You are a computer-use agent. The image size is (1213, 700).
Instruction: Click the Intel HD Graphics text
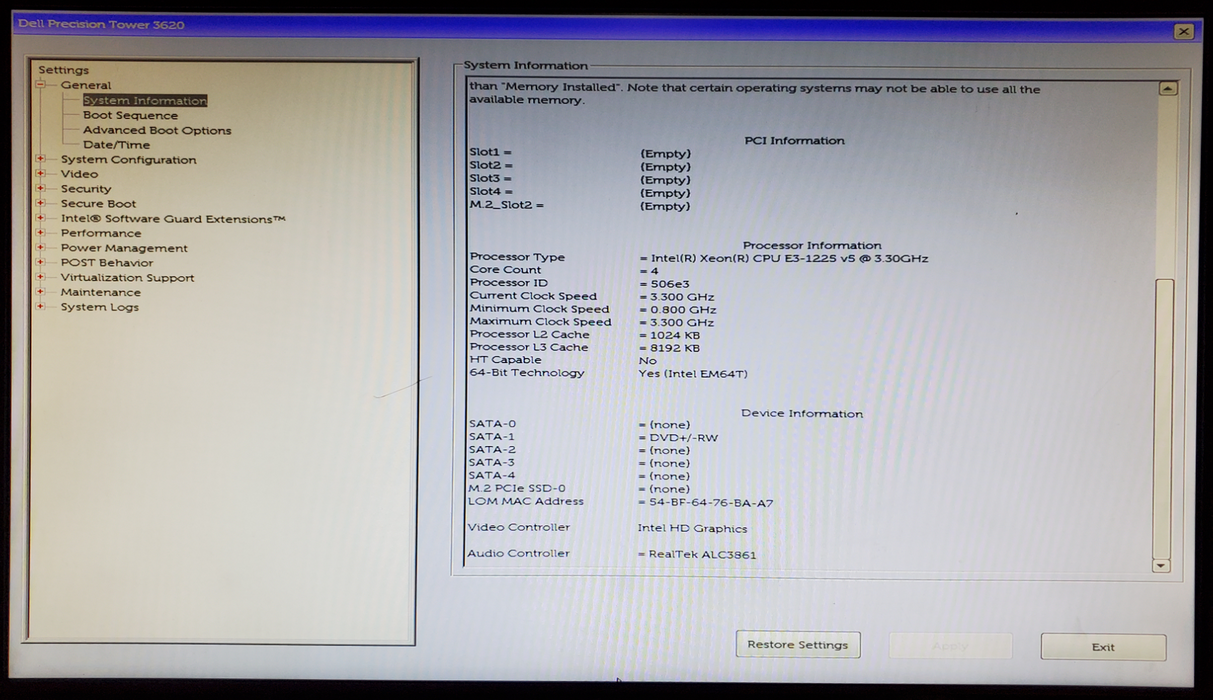click(x=692, y=528)
